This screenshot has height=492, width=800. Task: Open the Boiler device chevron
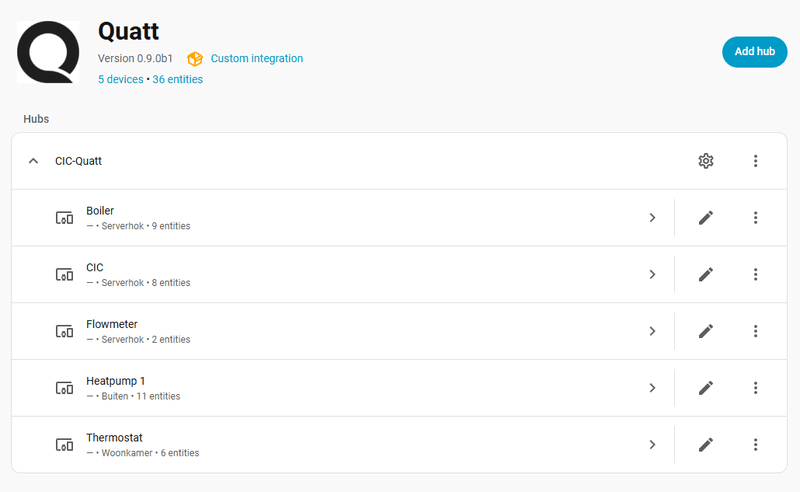click(652, 218)
